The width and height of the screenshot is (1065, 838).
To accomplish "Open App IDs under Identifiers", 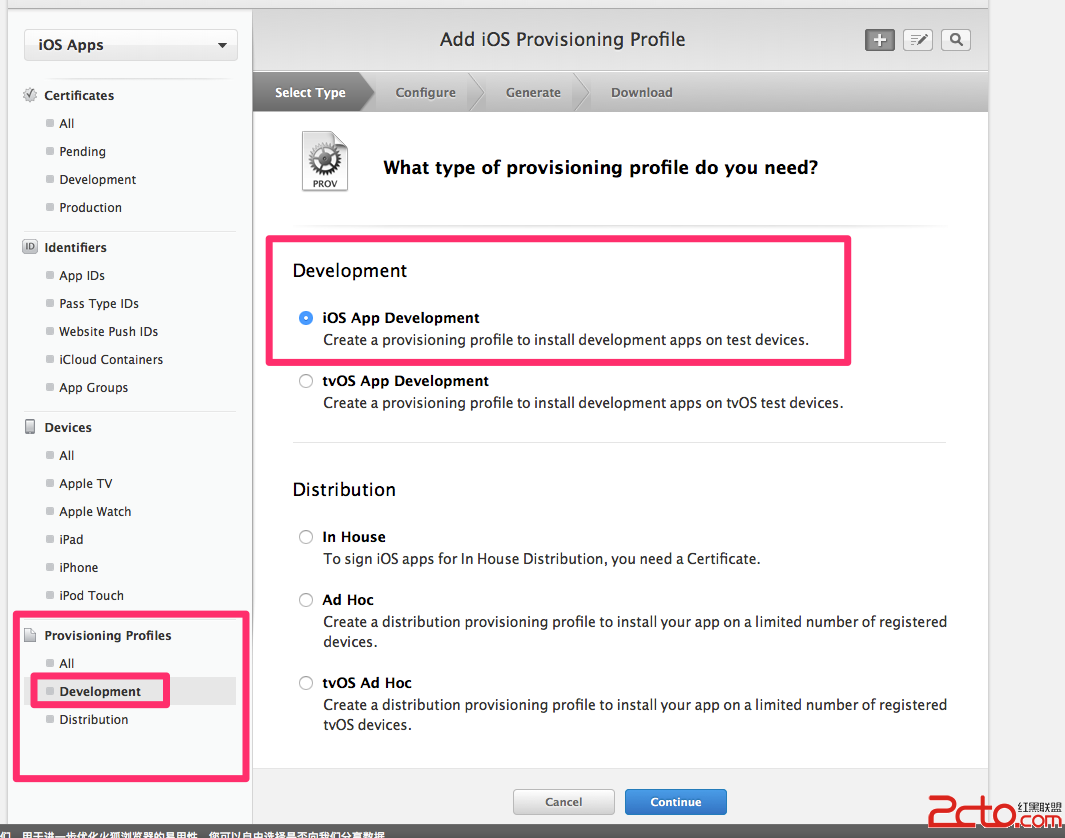I will click(81, 275).
